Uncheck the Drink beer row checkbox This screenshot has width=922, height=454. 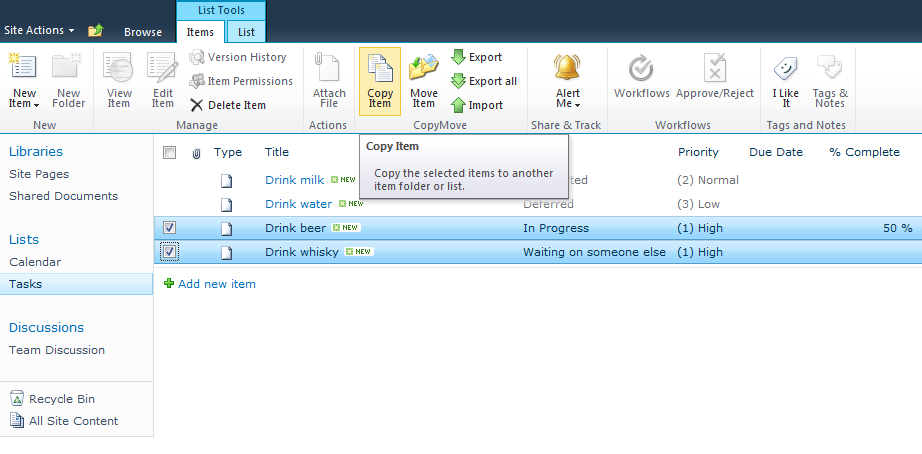tap(170, 228)
